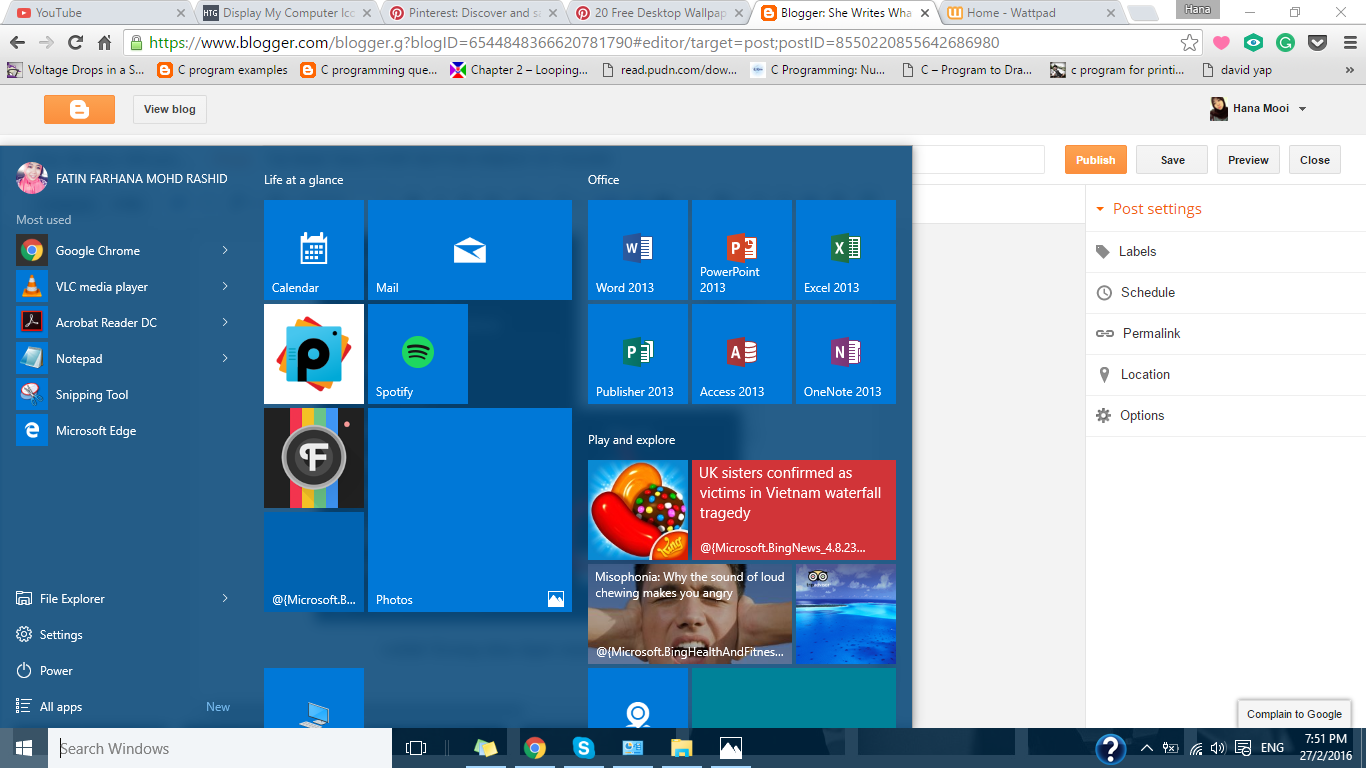Open All apps list

click(x=124, y=706)
